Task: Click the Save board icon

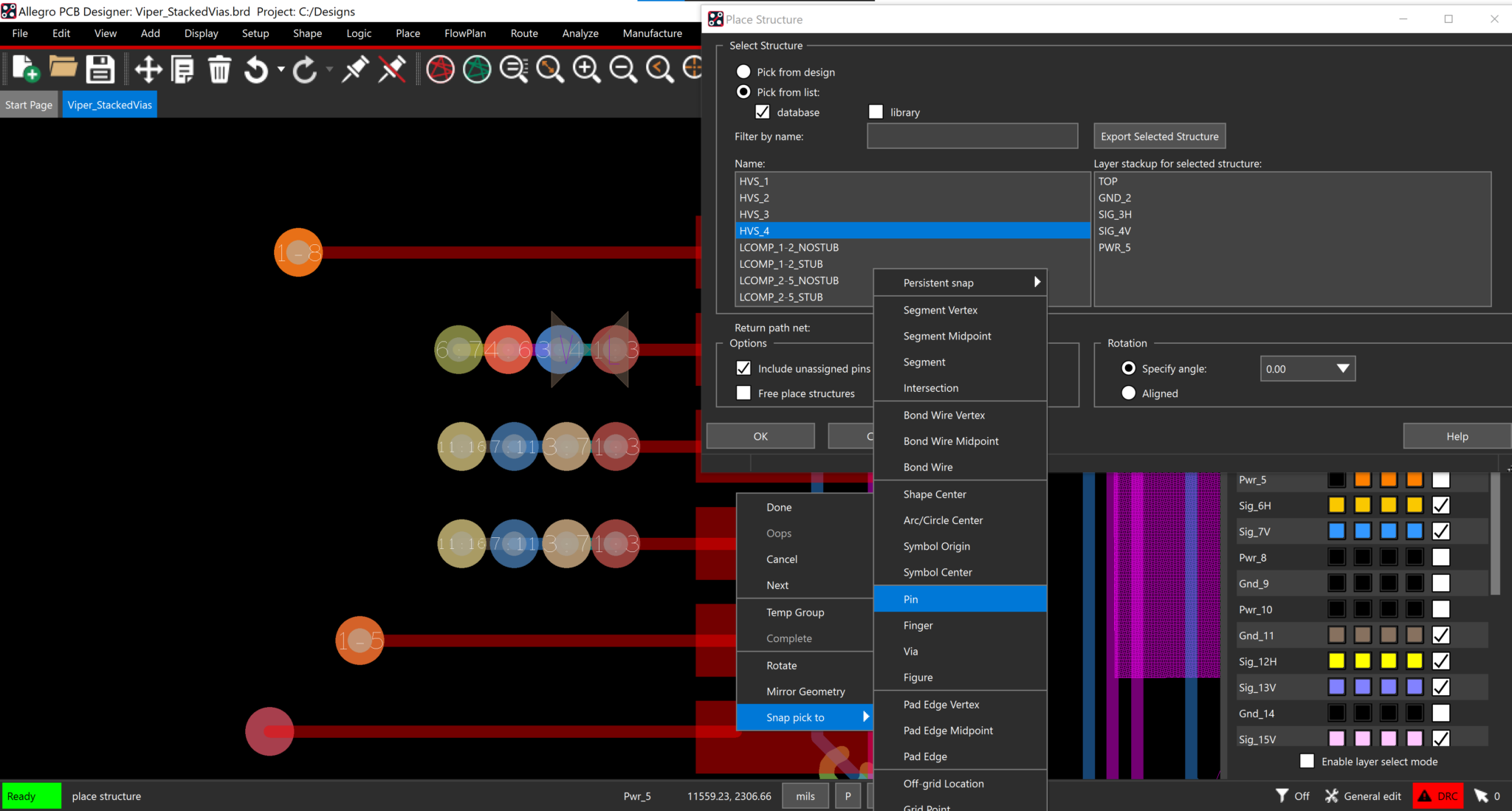Action: coord(100,69)
